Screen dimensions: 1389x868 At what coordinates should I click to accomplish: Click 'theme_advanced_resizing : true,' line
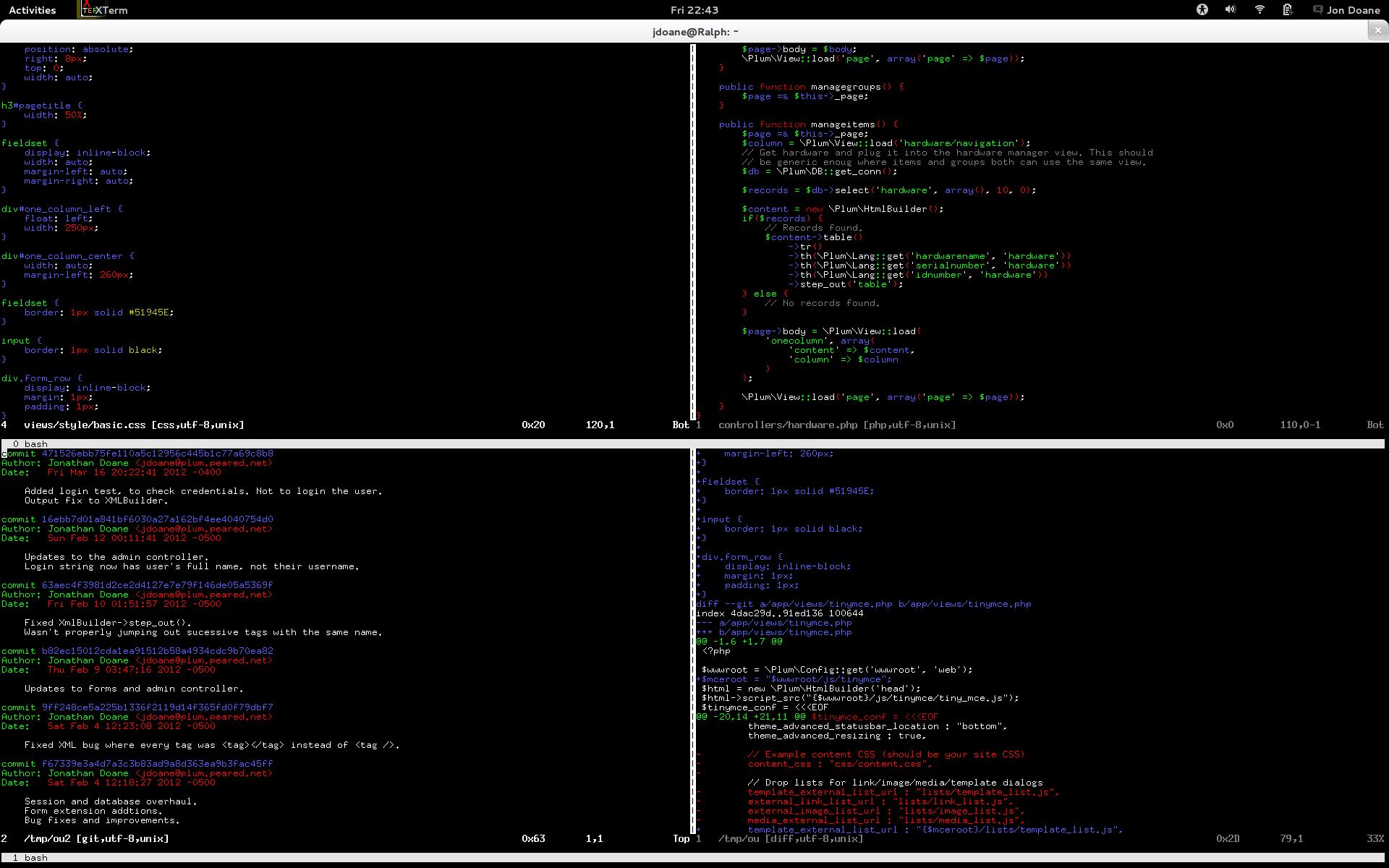tap(838, 736)
